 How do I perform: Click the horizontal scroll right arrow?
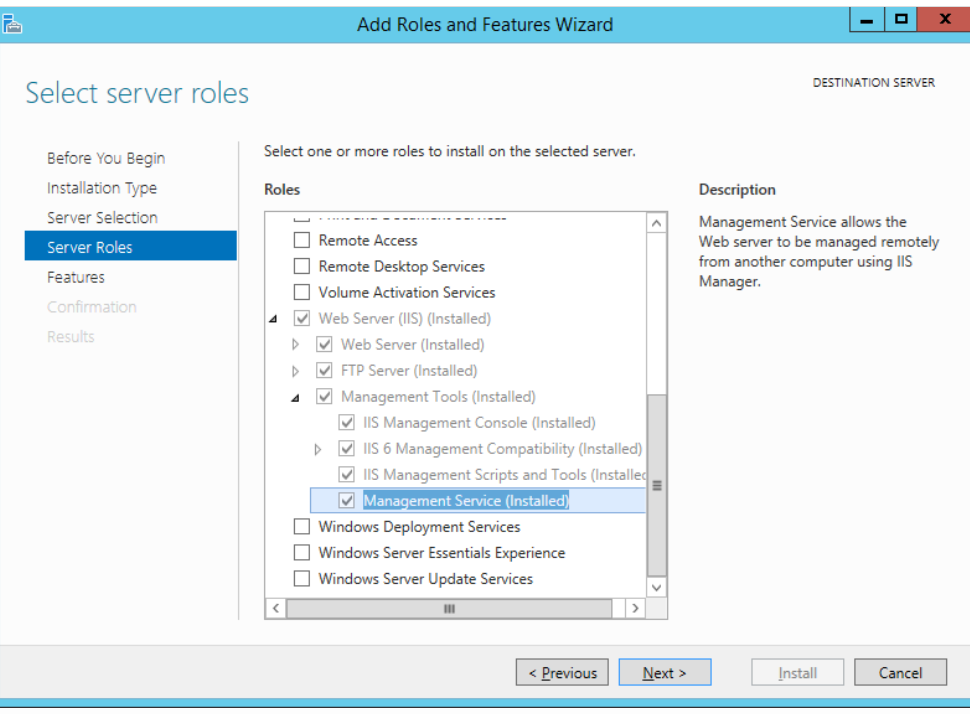point(634,608)
